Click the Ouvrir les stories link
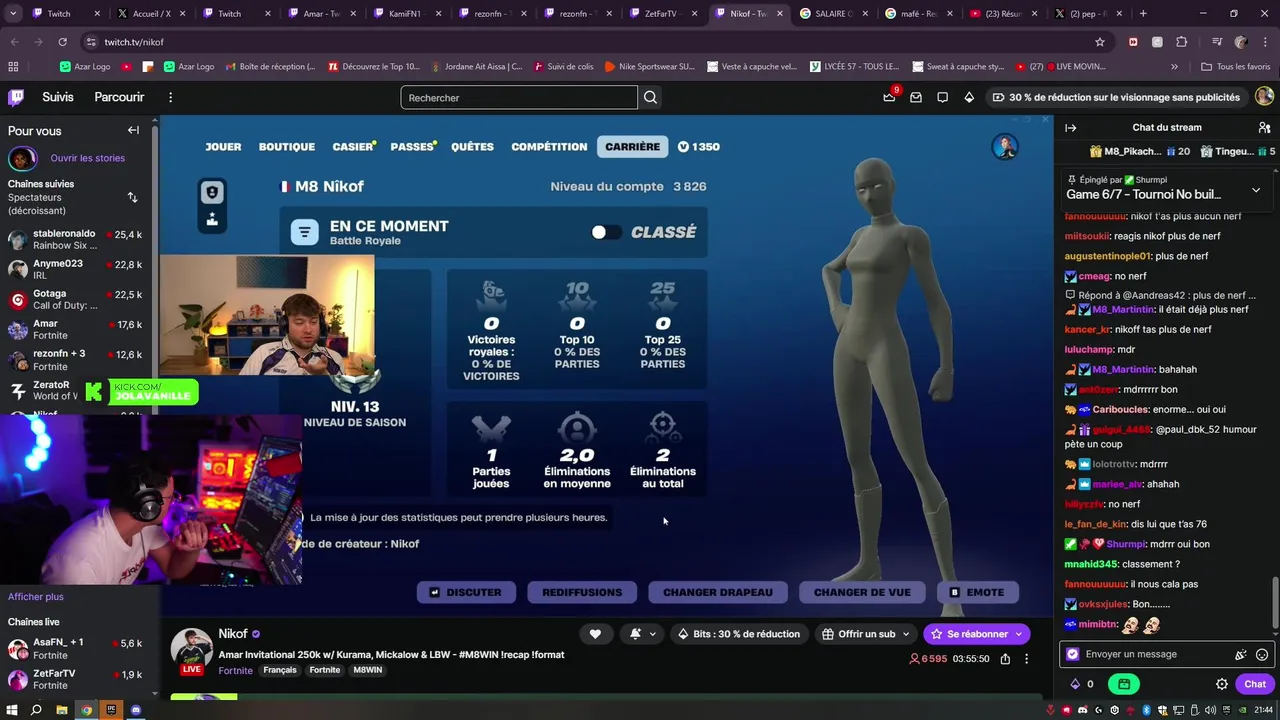 (88, 158)
